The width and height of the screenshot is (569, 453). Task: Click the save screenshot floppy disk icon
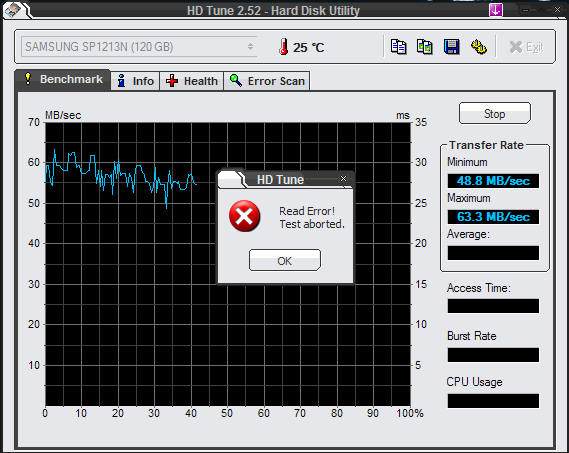[x=451, y=47]
